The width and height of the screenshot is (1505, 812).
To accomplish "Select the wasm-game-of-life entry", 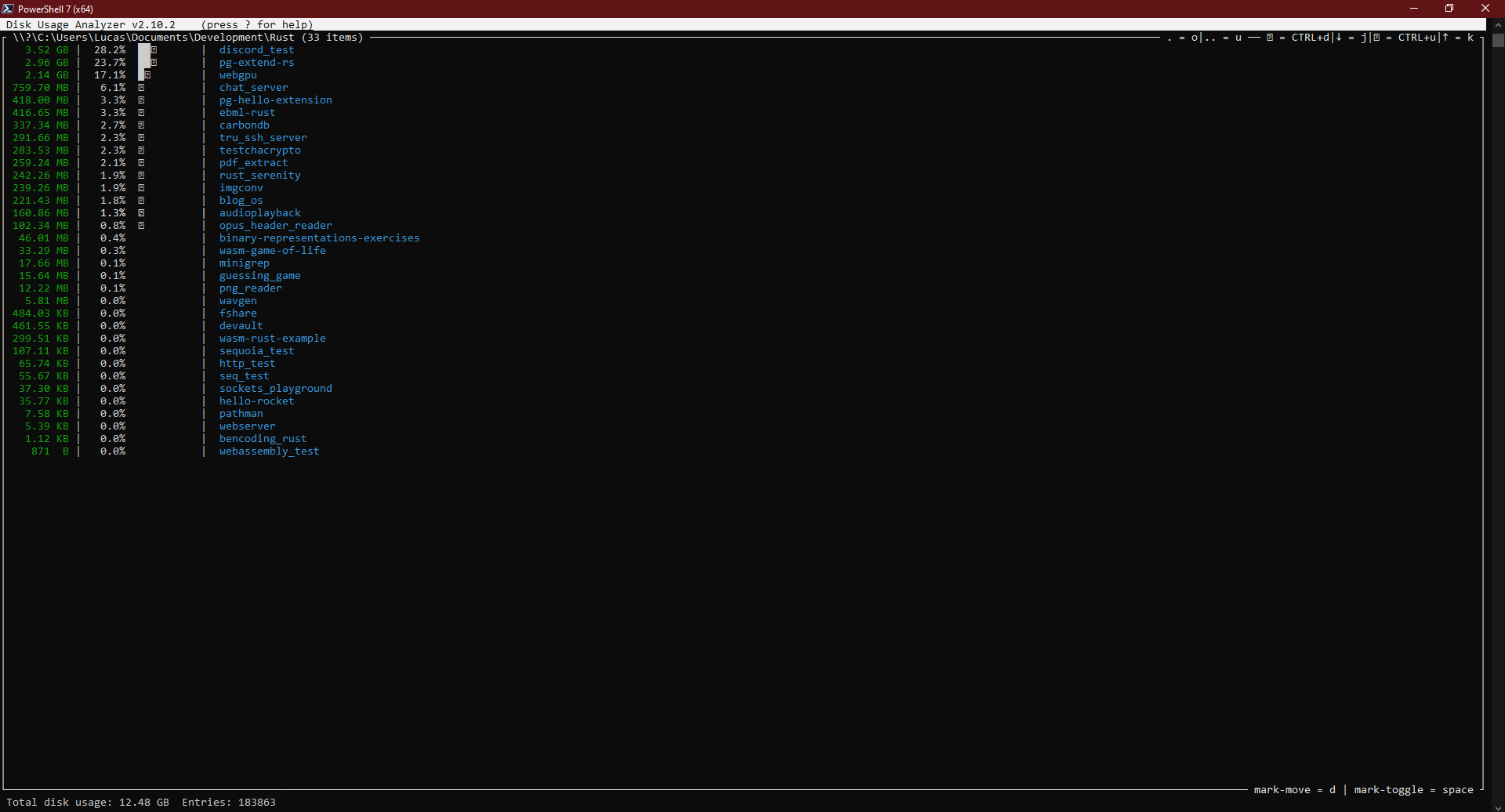I will [x=272, y=251].
